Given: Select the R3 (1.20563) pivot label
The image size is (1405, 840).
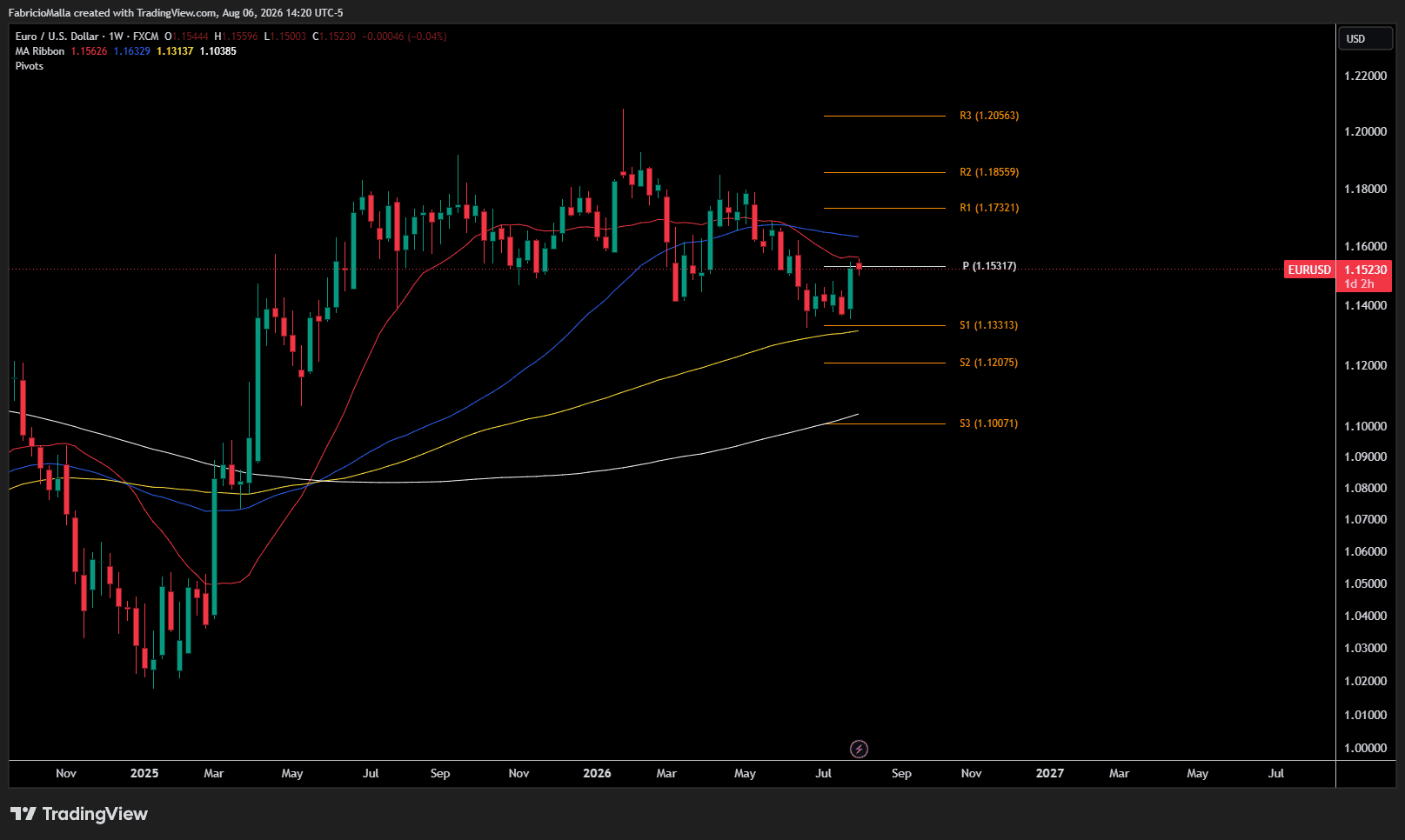Looking at the screenshot, I should tap(989, 116).
